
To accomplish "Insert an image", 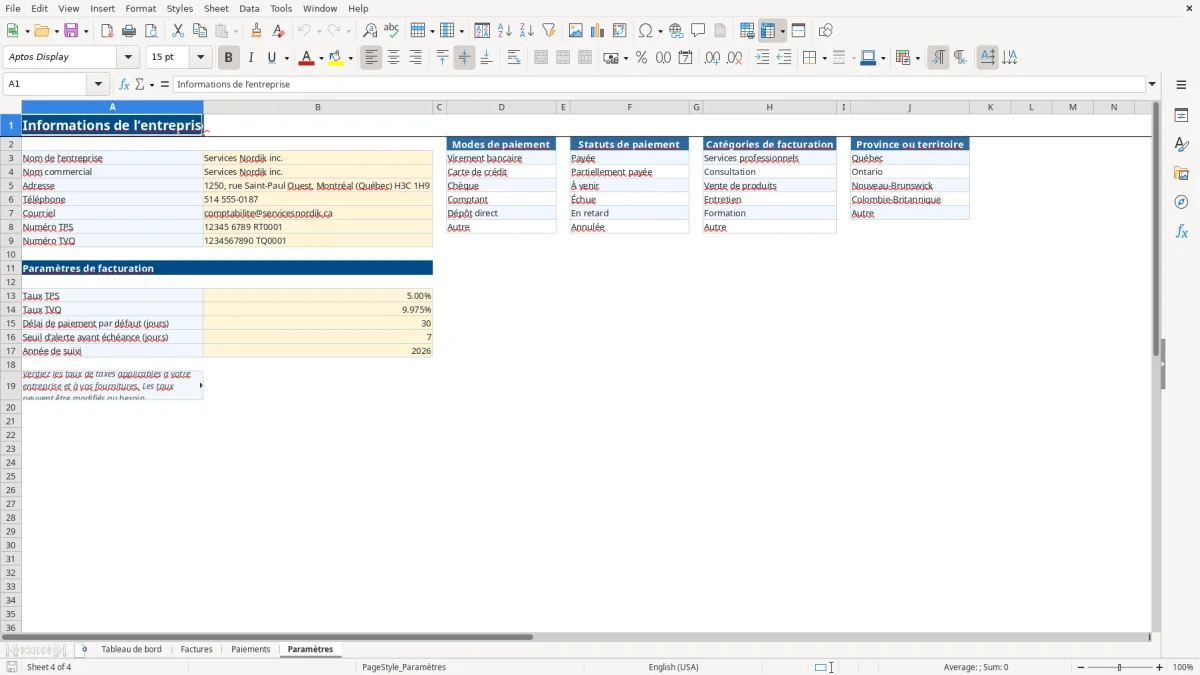I will click(x=576, y=31).
